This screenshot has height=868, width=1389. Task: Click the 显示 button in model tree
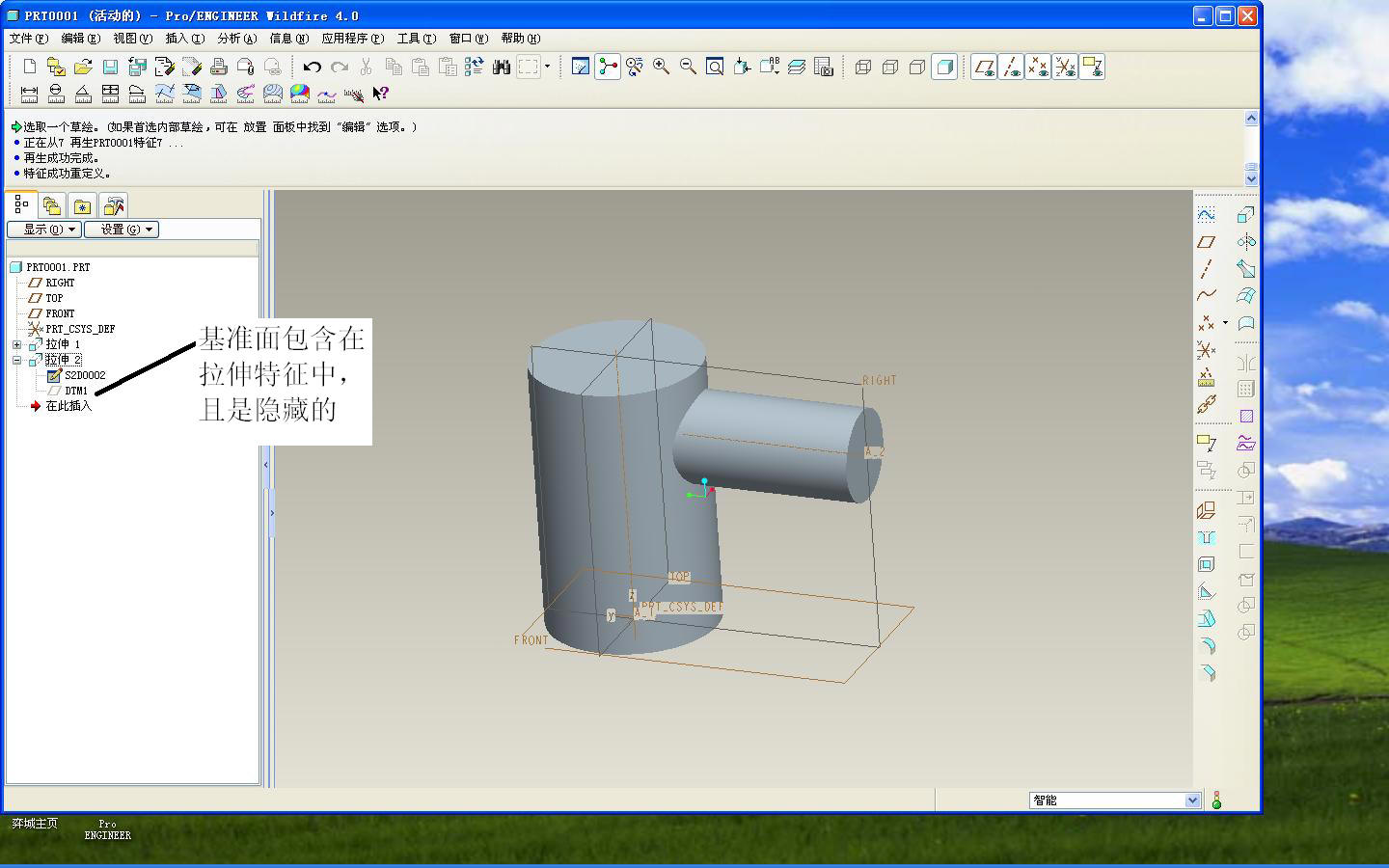[x=43, y=230]
